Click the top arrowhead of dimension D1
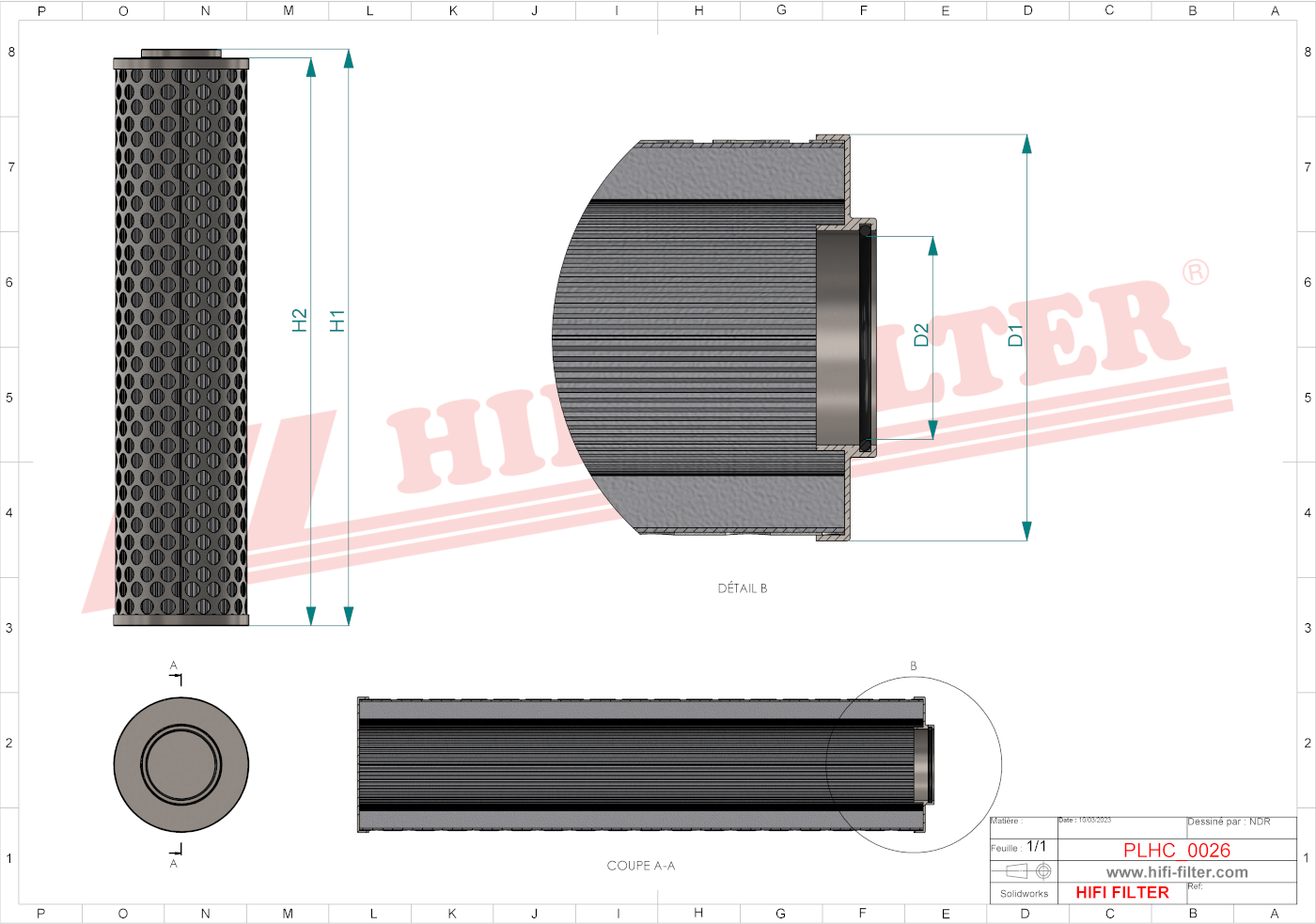 click(x=1026, y=144)
